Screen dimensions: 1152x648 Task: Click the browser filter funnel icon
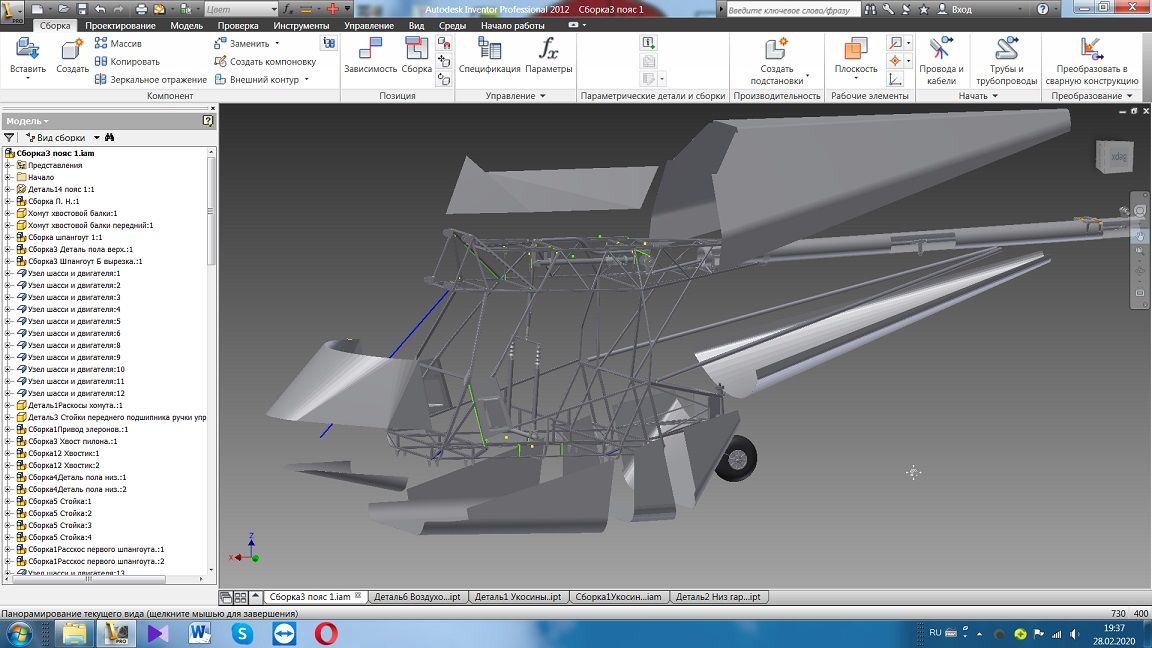point(9,137)
